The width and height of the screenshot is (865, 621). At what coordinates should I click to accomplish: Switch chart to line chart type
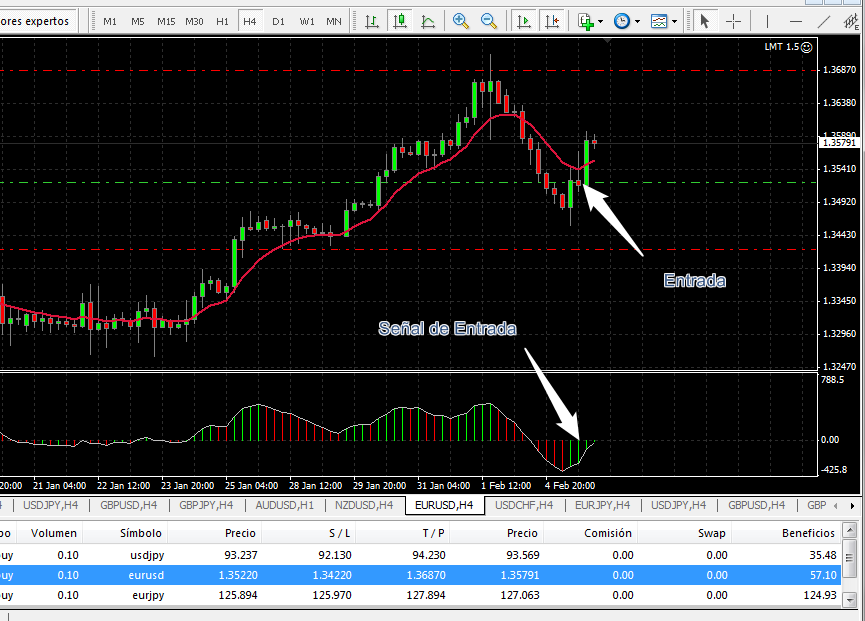tap(428, 22)
